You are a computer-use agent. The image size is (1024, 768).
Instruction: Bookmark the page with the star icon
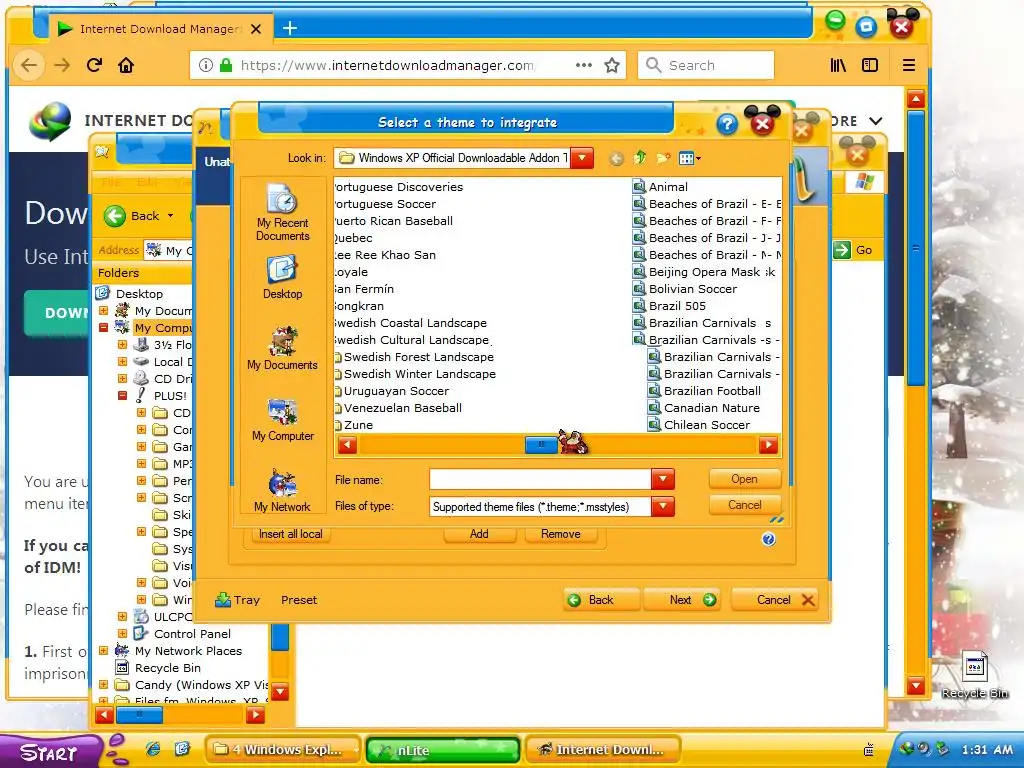coord(612,65)
